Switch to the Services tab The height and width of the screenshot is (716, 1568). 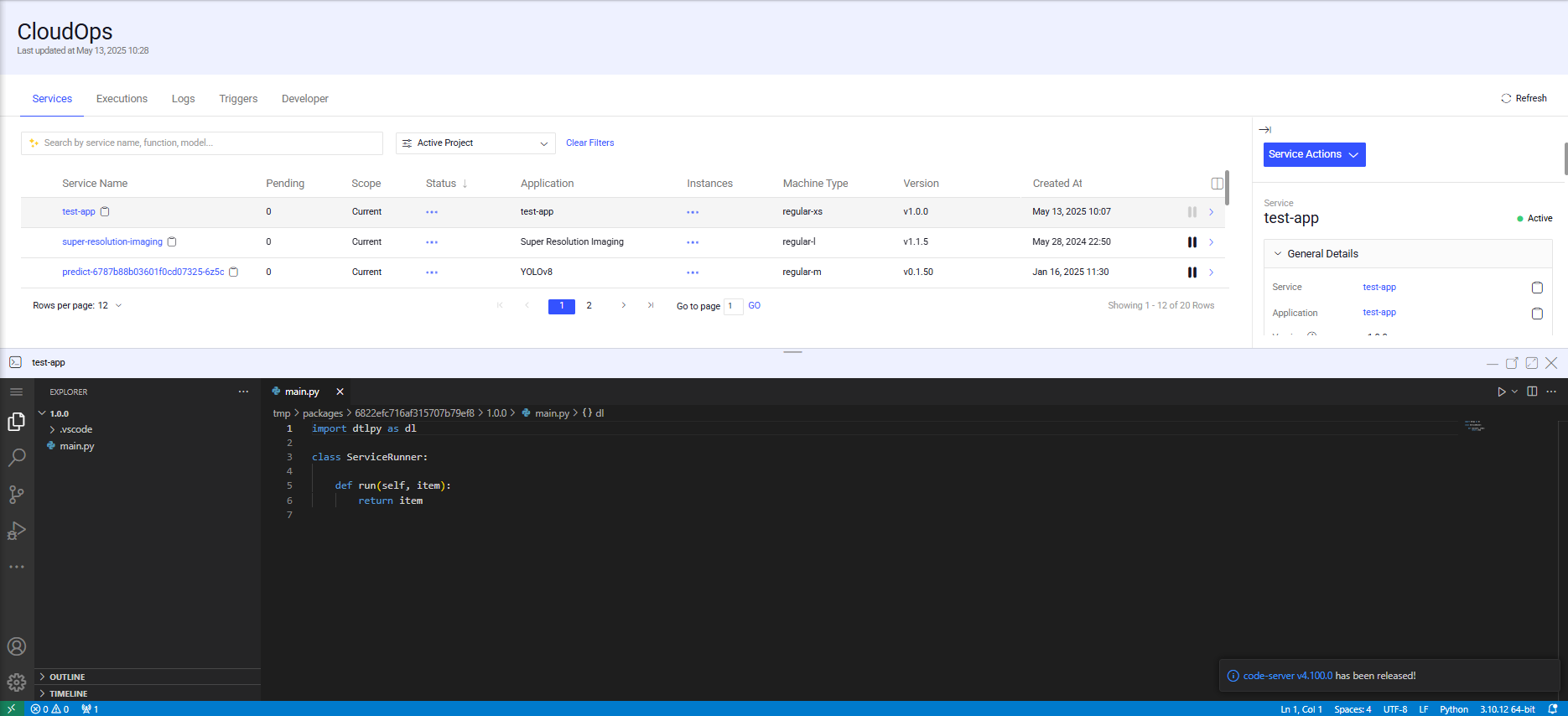pos(52,99)
